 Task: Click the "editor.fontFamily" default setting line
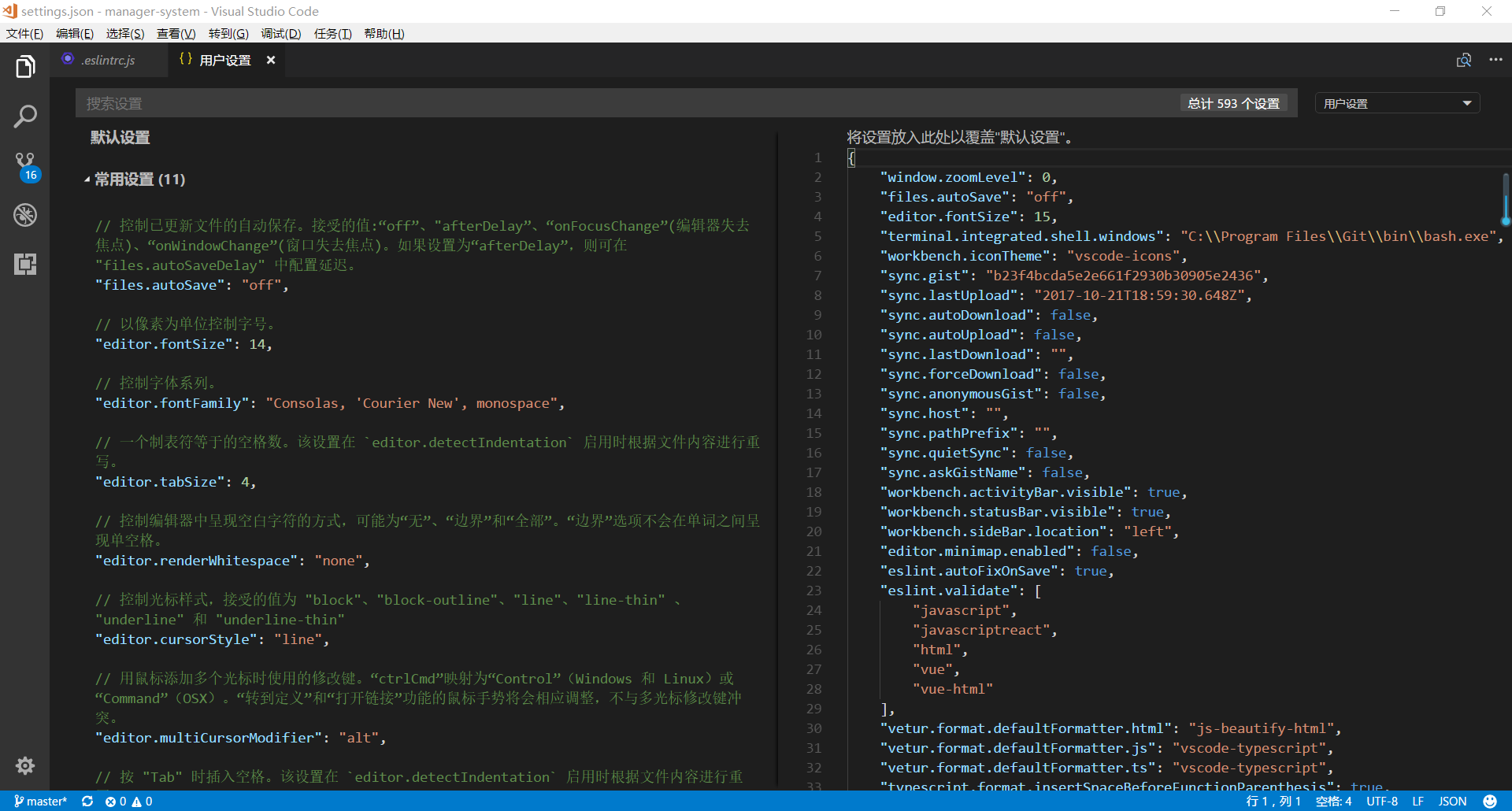click(x=330, y=403)
